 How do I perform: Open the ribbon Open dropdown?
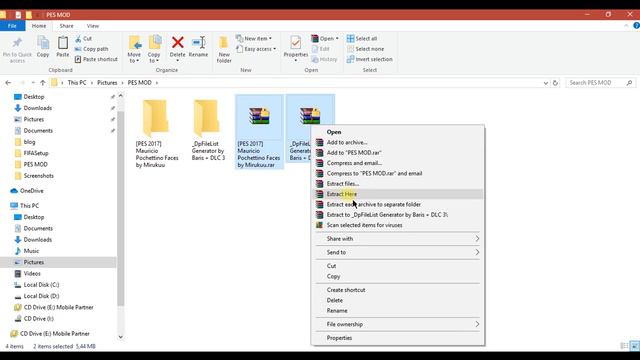point(325,38)
